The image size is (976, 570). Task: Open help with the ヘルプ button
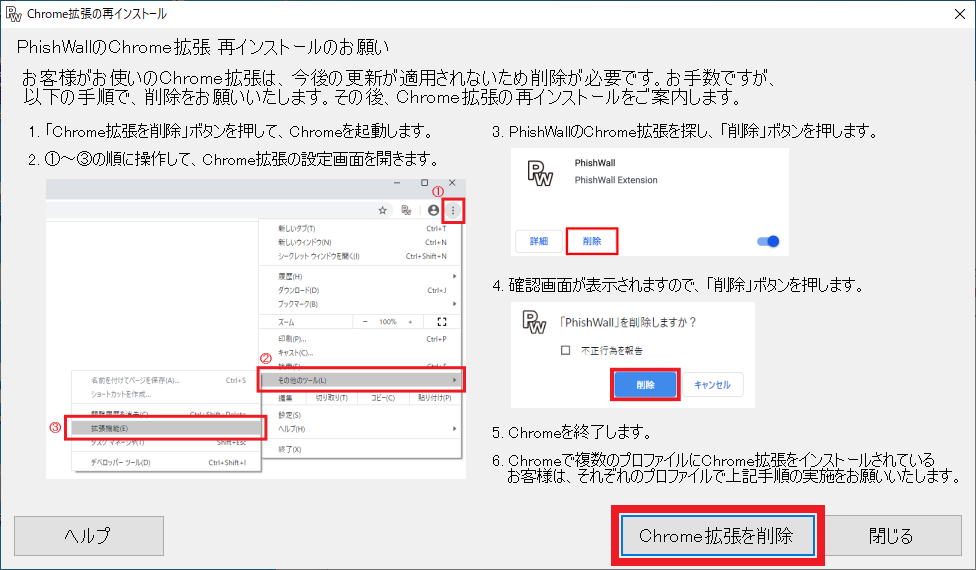[89, 535]
